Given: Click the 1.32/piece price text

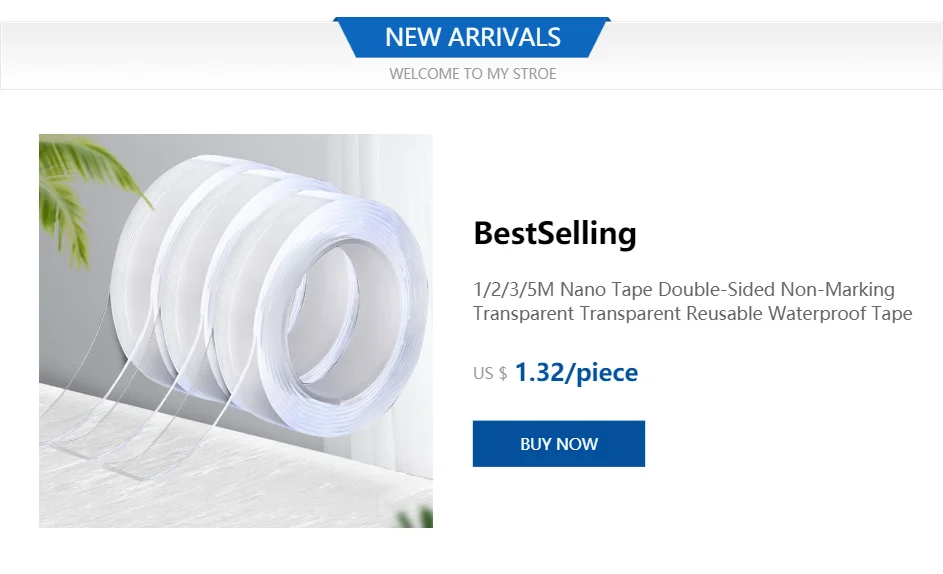Looking at the screenshot, I should [x=576, y=372].
